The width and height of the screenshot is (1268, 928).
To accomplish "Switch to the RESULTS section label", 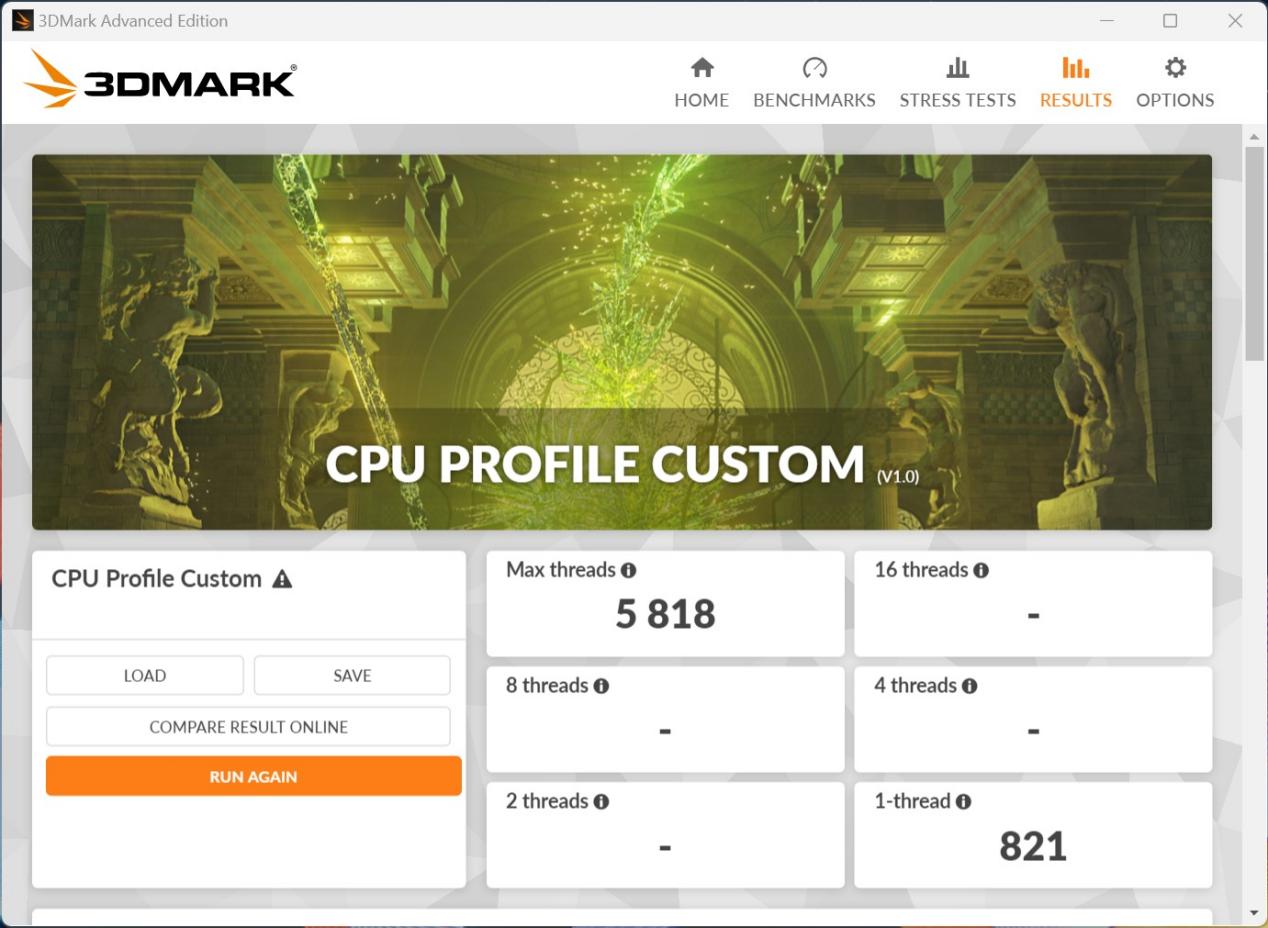I will 1075,100.
